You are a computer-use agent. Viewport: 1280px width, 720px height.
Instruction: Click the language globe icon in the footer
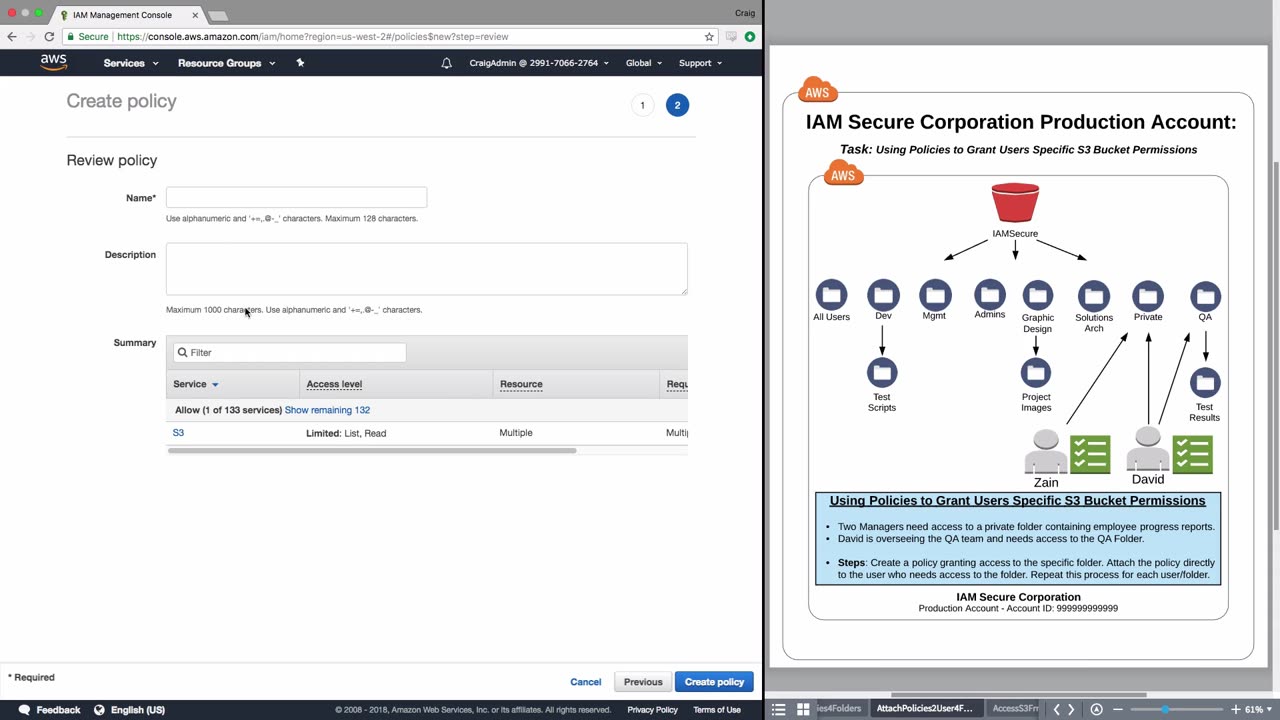tap(99, 710)
